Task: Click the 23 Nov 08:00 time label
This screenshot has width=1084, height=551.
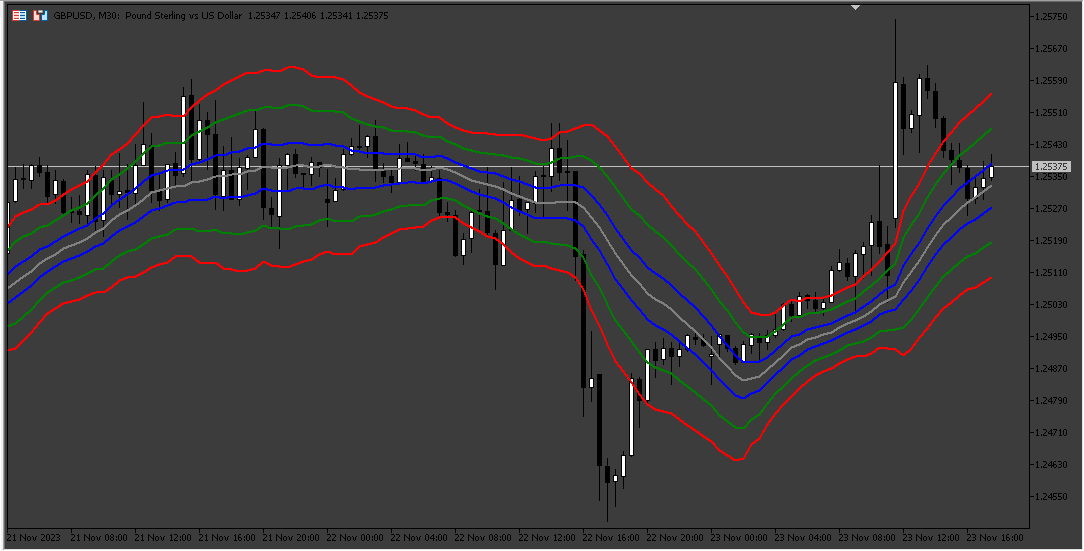Action: (866, 538)
